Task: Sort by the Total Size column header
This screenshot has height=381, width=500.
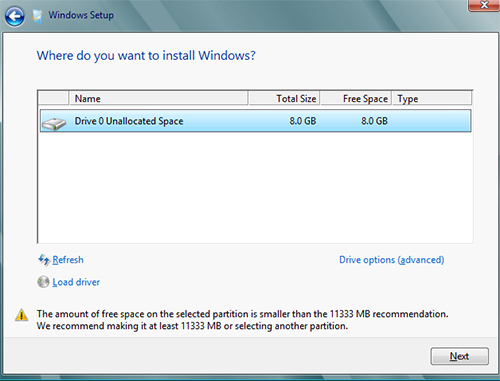Action: tap(284, 98)
